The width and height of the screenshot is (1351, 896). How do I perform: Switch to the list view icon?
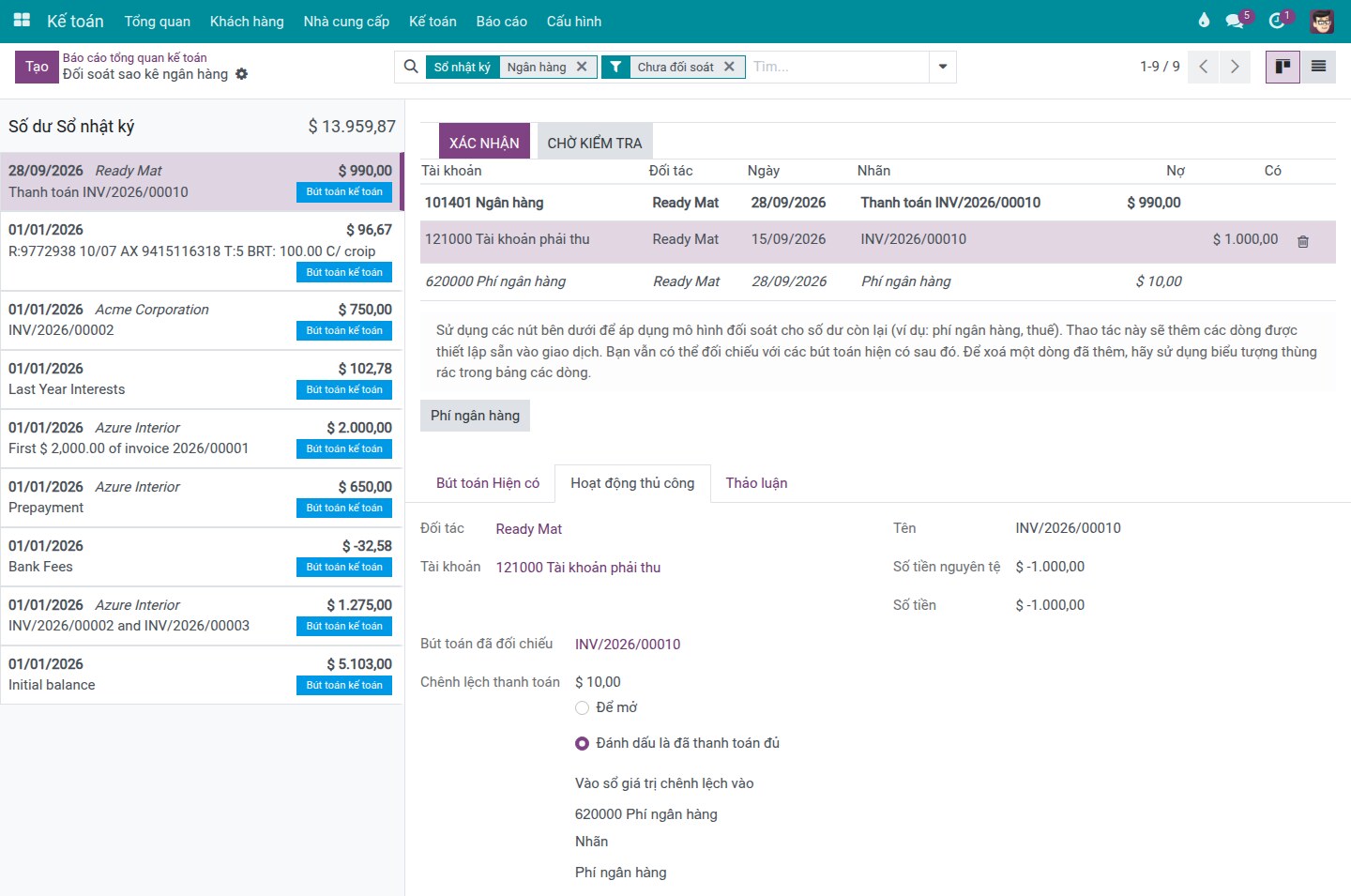(1318, 67)
